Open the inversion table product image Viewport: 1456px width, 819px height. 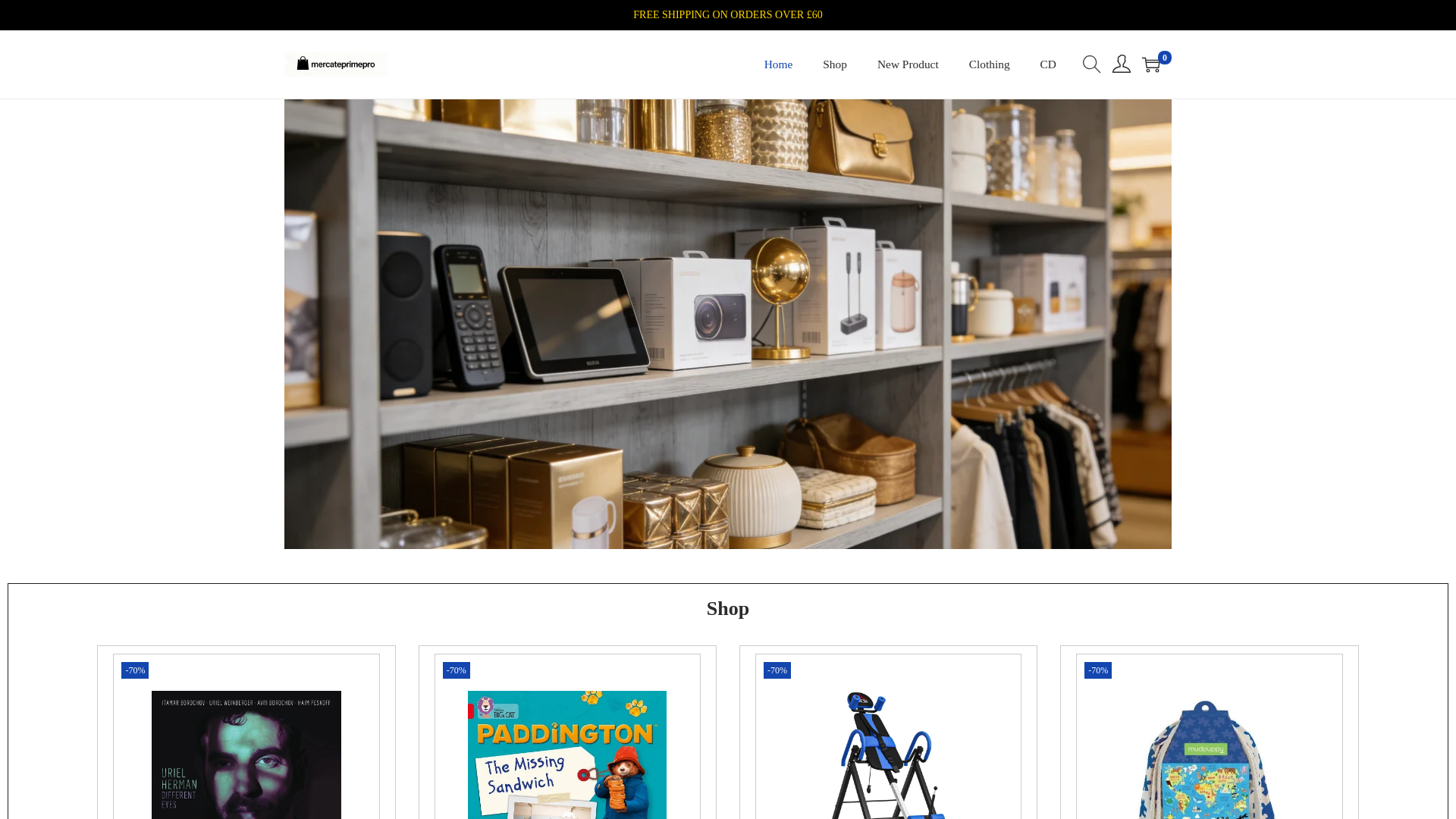pyautogui.click(x=888, y=755)
